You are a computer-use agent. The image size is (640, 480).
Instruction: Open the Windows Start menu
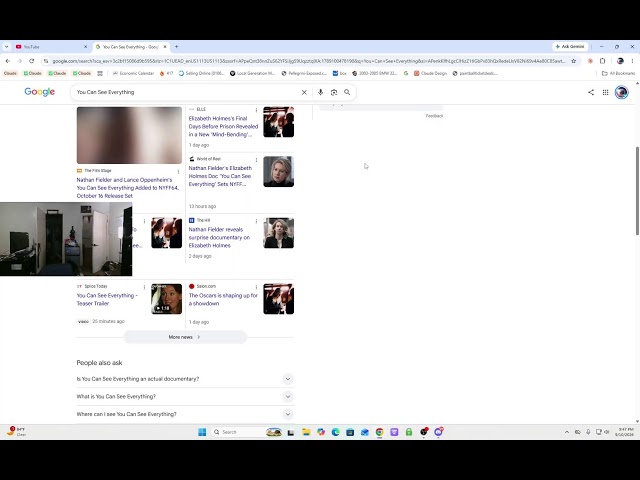(202, 432)
